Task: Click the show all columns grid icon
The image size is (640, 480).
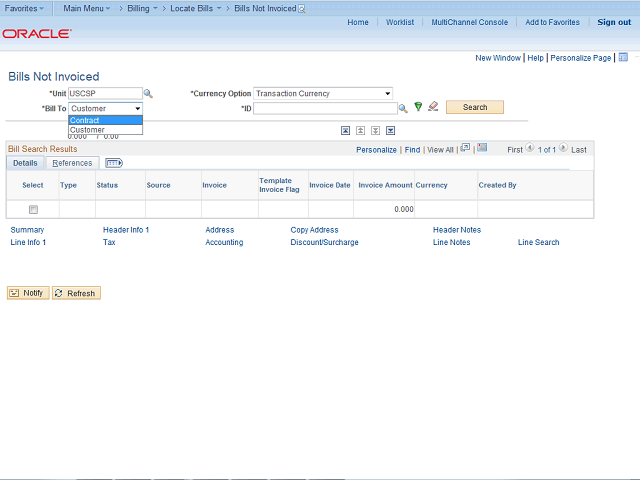Action: 113,163
